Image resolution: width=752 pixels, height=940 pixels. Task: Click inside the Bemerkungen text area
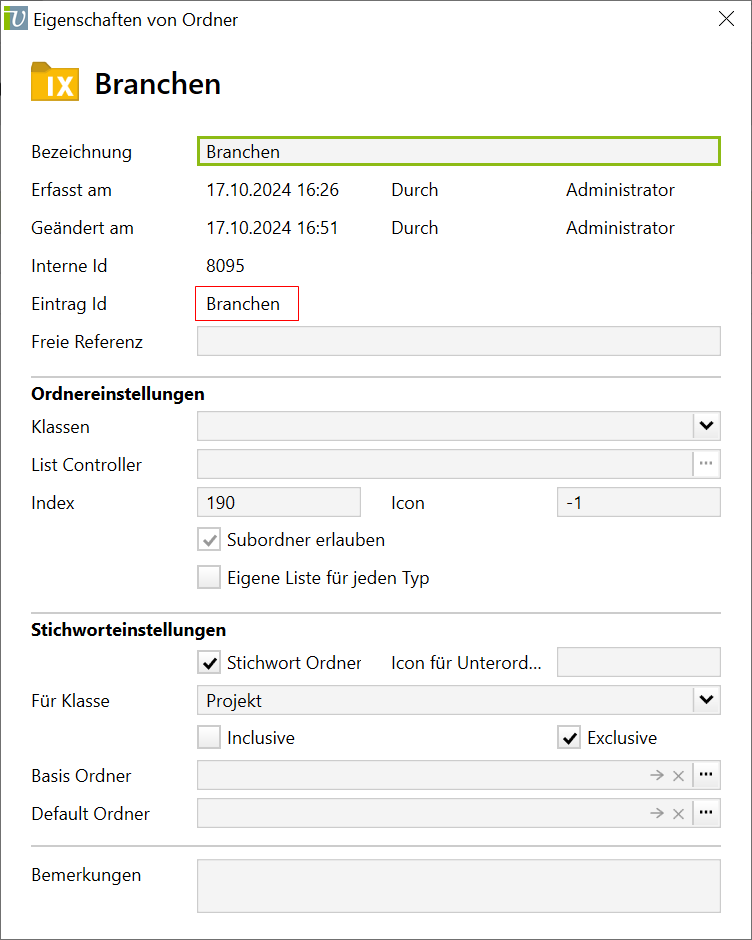click(458, 885)
